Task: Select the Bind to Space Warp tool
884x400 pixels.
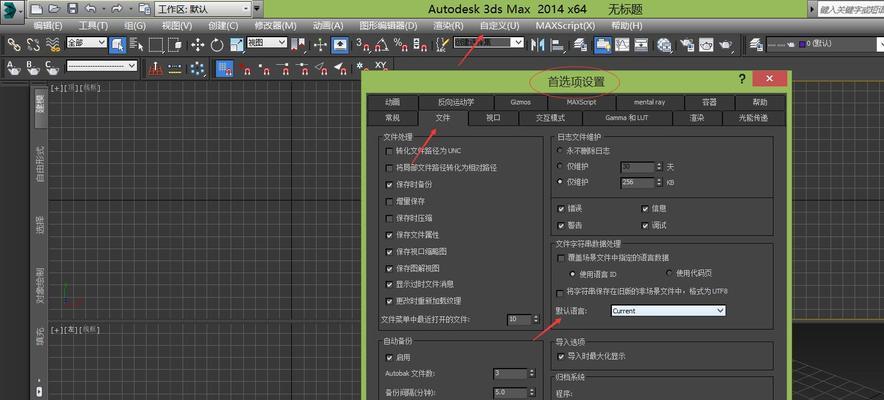Action: coord(53,45)
